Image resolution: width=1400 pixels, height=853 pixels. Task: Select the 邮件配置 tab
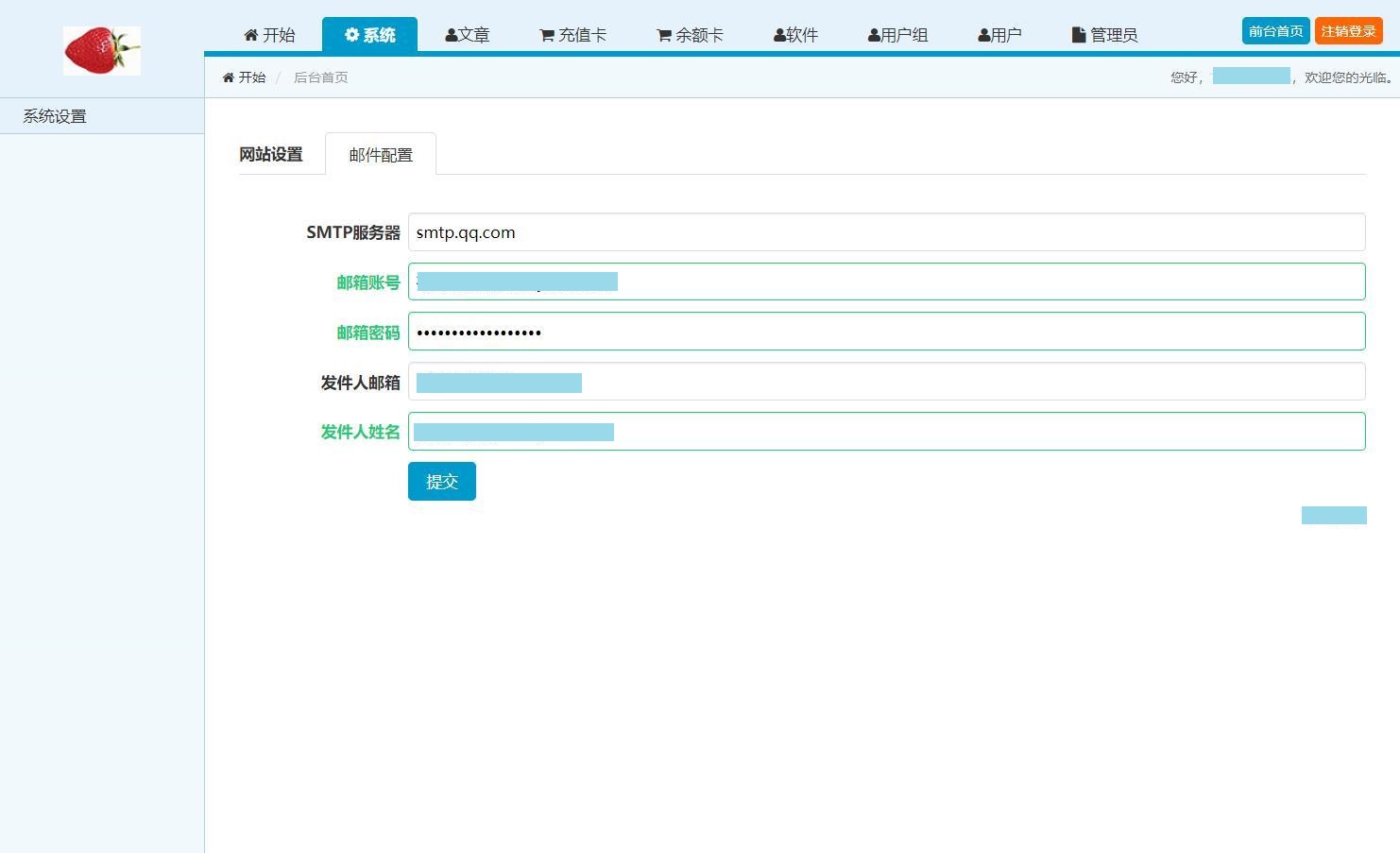click(380, 155)
